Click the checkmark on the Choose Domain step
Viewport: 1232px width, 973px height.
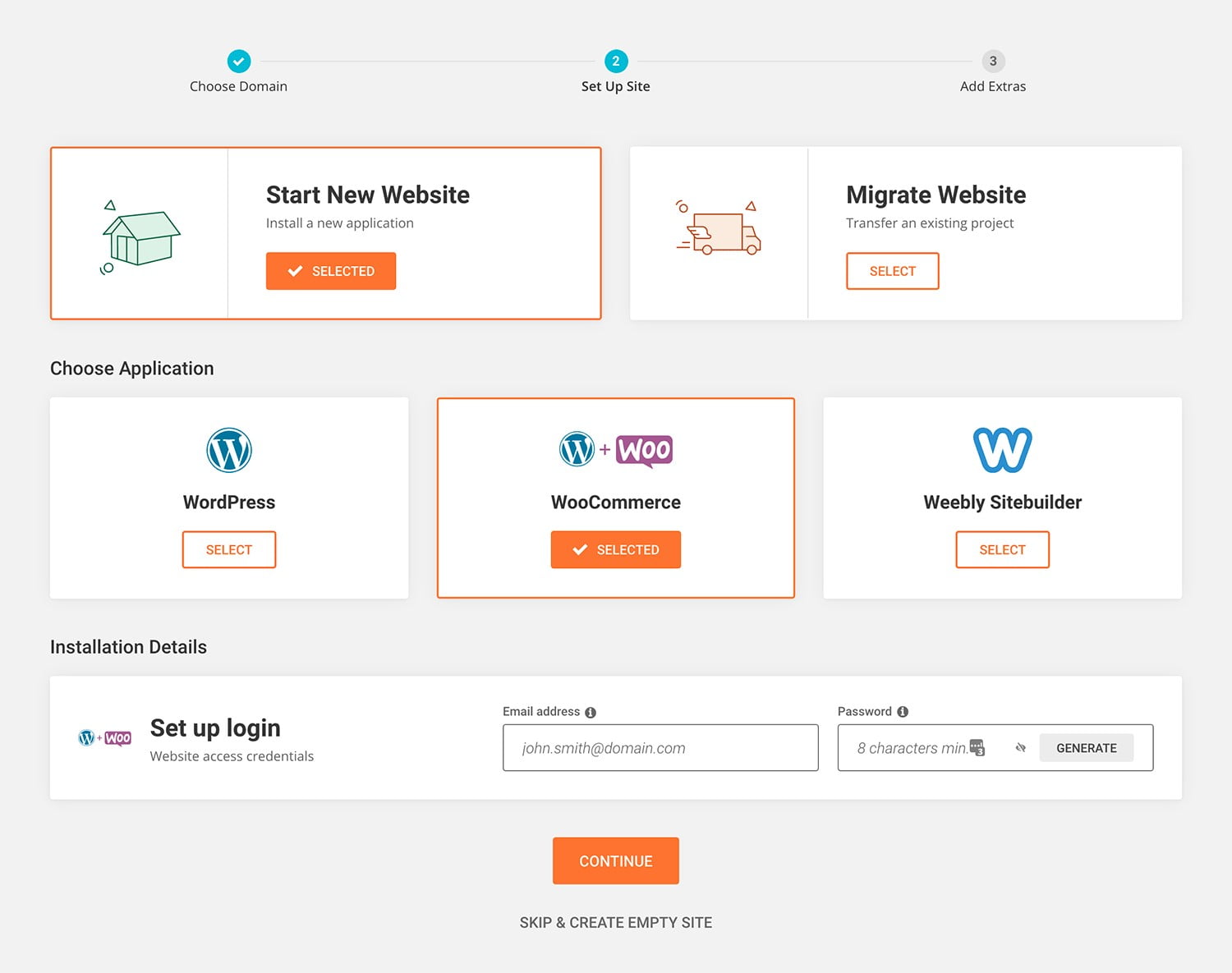pyautogui.click(x=238, y=61)
